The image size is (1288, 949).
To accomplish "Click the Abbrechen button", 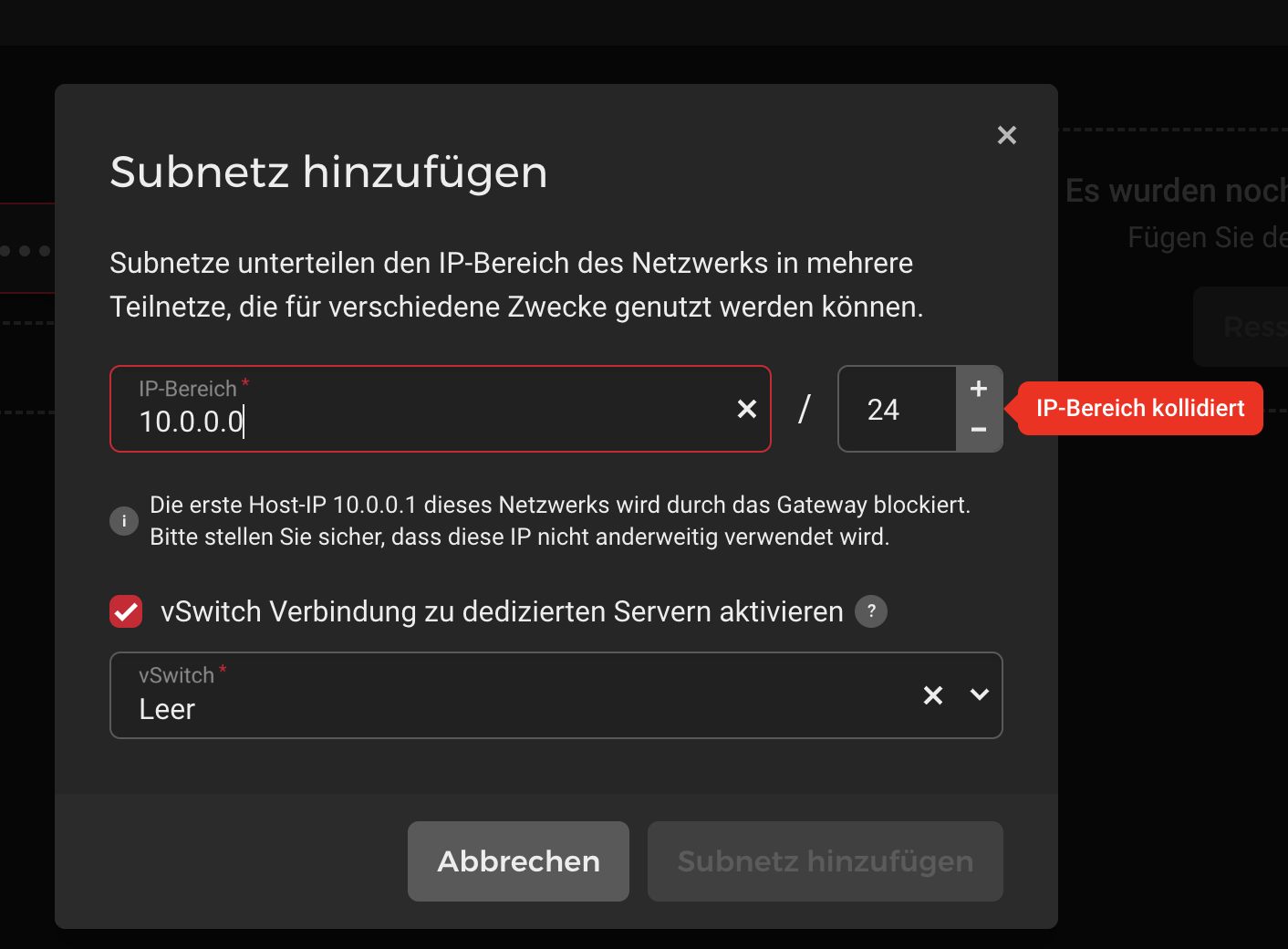I will tap(518, 861).
